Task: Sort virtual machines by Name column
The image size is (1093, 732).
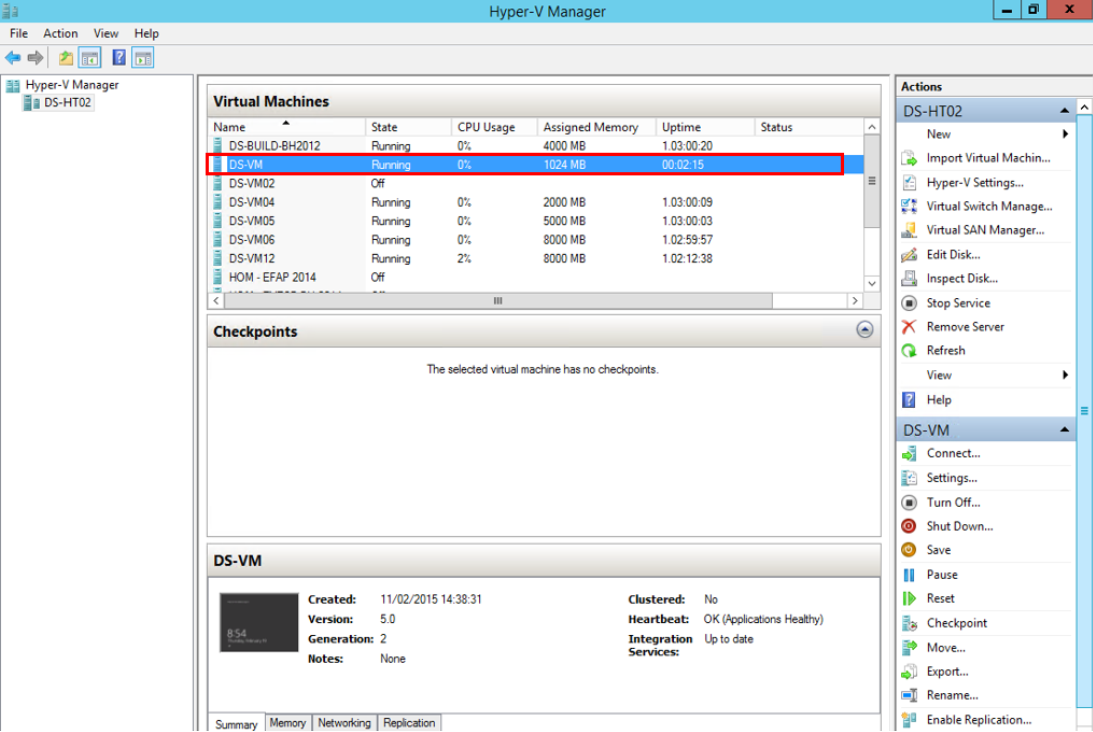Action: (286, 127)
